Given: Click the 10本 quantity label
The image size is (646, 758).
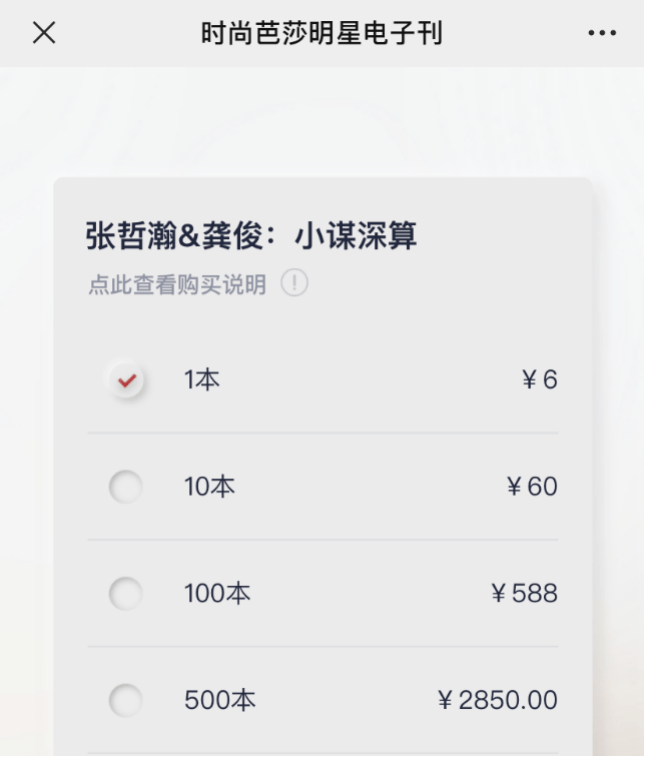Looking at the screenshot, I should click(209, 488).
